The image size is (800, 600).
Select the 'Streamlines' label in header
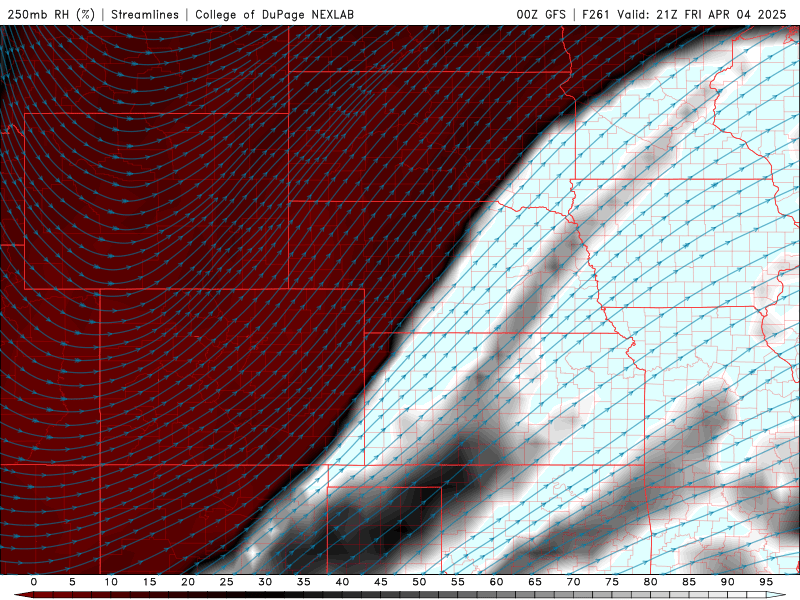(145, 14)
